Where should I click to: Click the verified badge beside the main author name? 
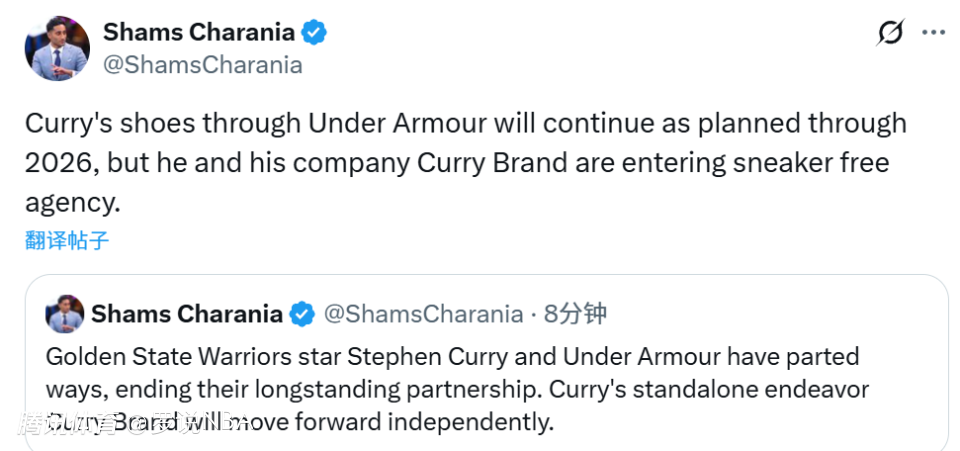pos(315,33)
